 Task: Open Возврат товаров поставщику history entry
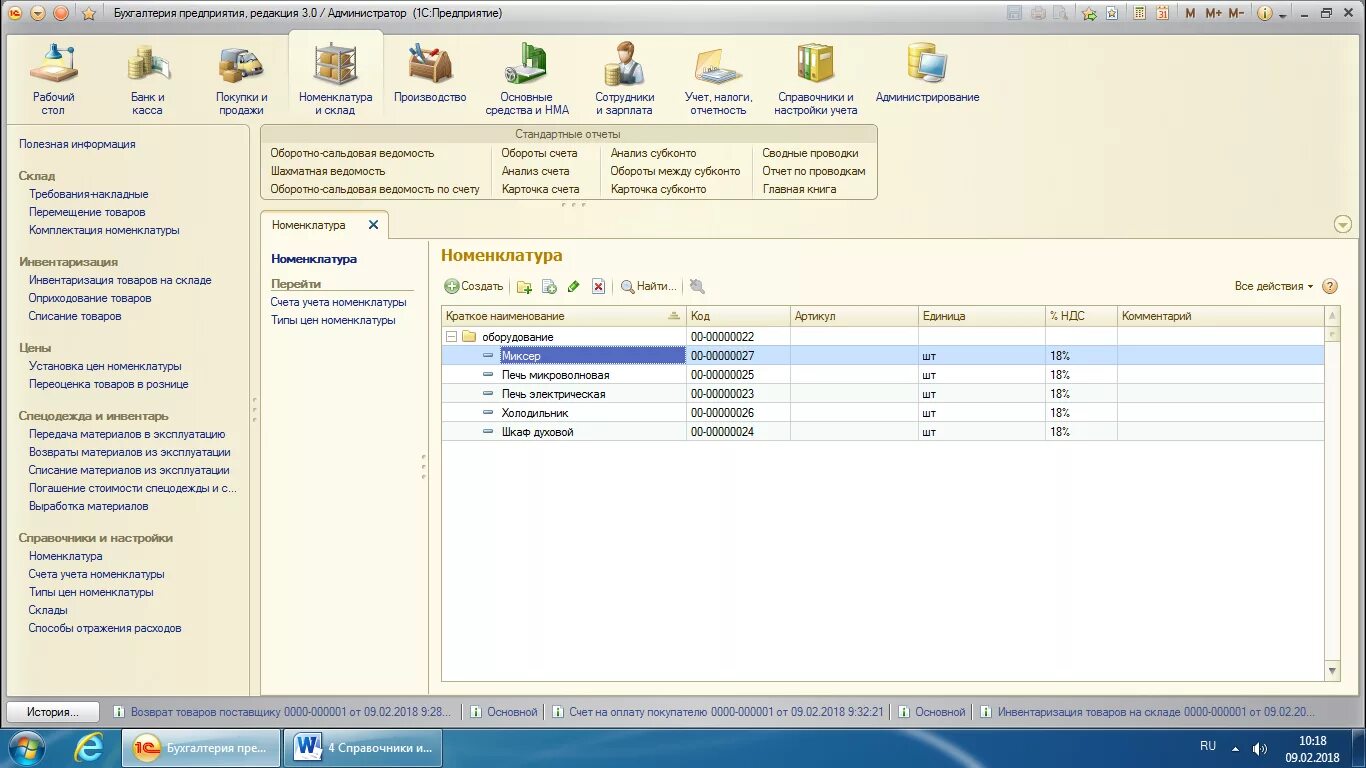(283, 712)
